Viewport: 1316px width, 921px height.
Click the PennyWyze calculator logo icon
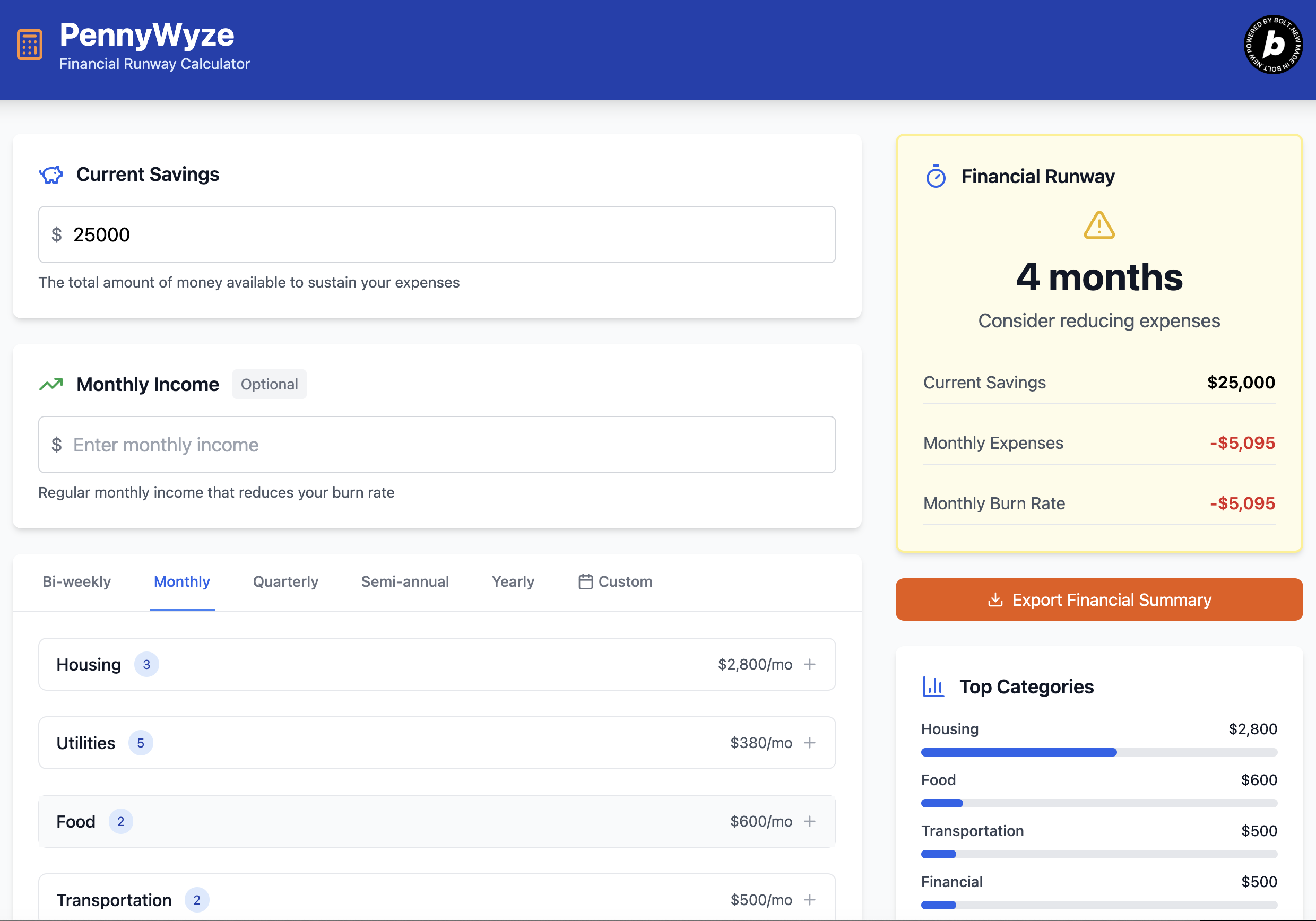(30, 44)
